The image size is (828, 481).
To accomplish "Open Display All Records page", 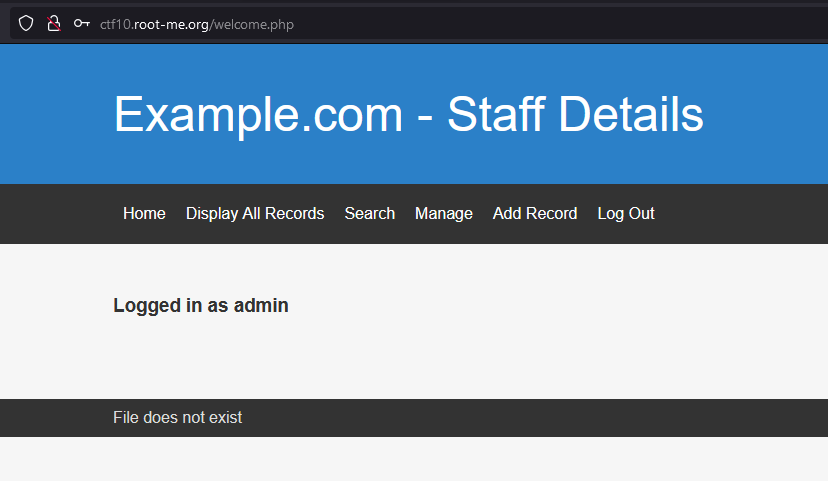I will tap(255, 213).
